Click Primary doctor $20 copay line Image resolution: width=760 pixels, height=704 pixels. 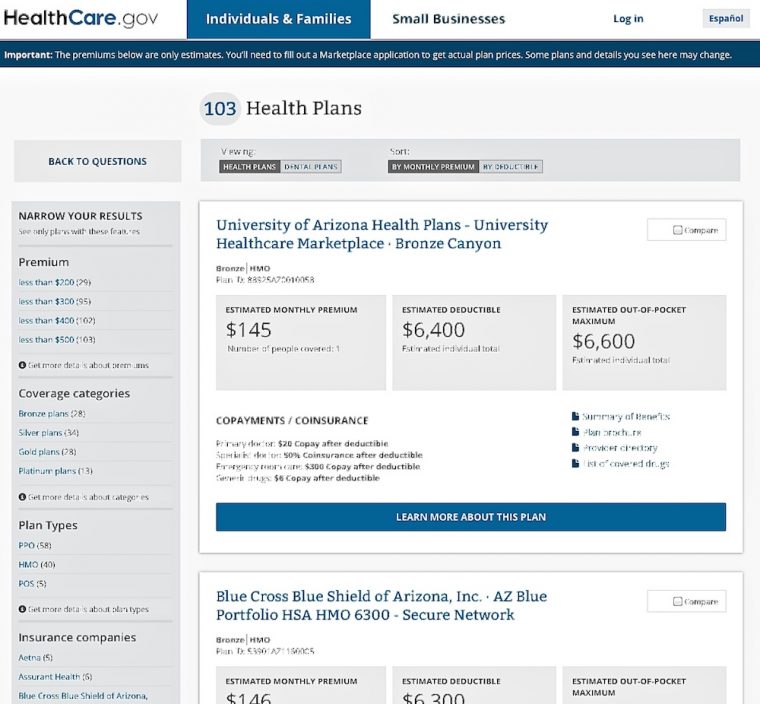pos(302,443)
